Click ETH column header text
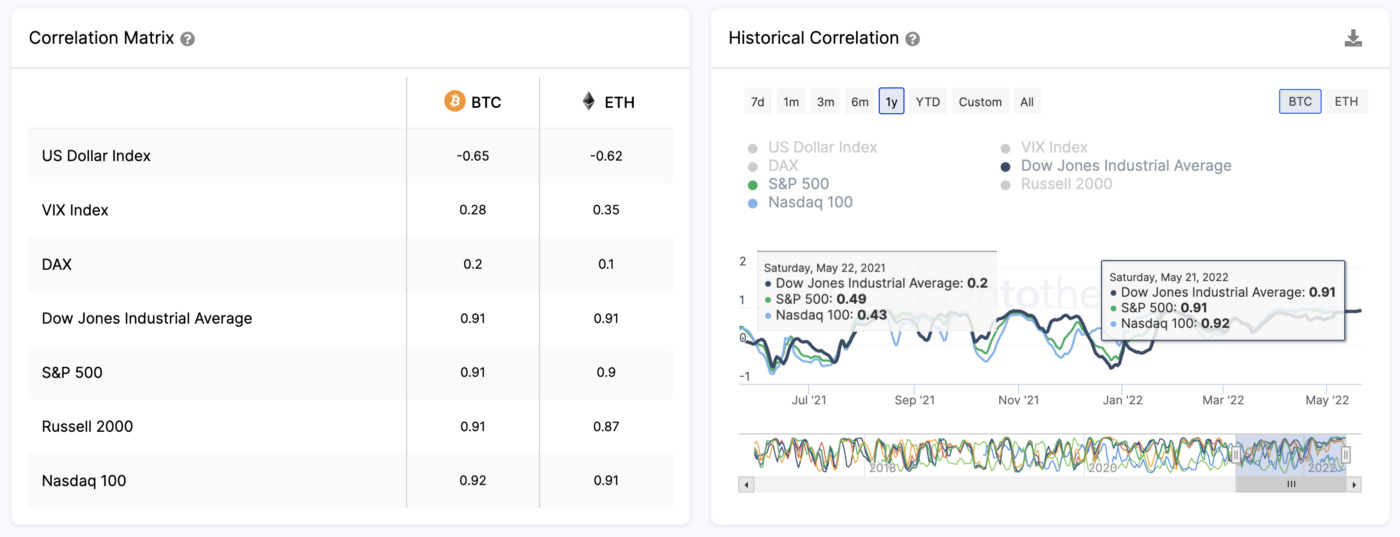This screenshot has height=537, width=1400. point(619,102)
